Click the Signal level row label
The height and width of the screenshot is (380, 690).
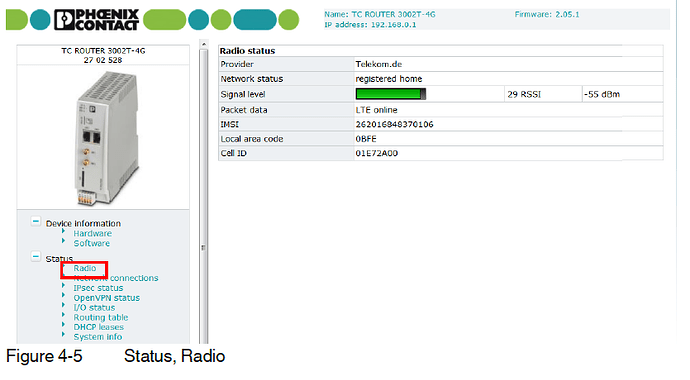(242, 94)
